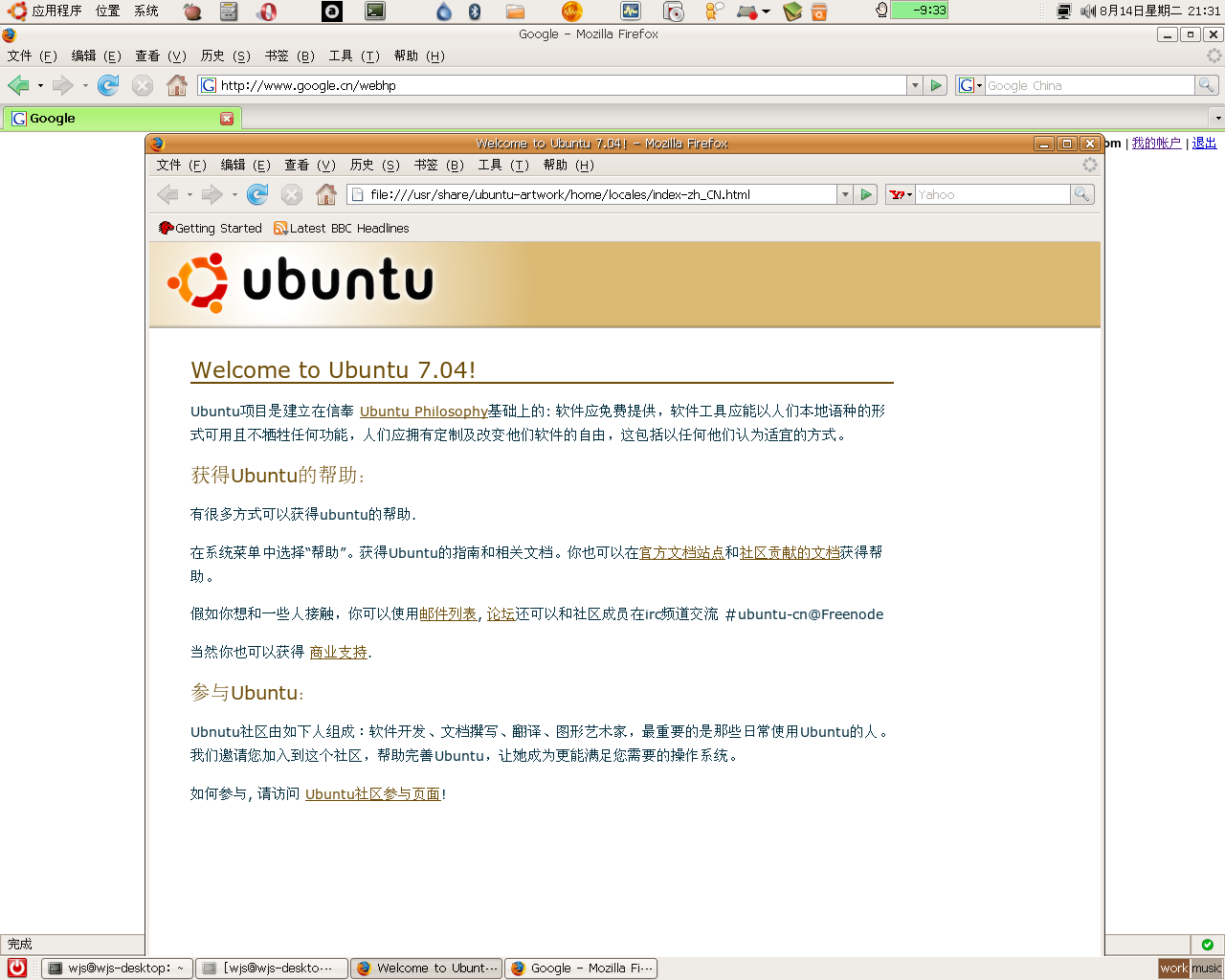Open the system monitor icon in the top panel
The image size is (1225, 980).
pyautogui.click(x=631, y=11)
